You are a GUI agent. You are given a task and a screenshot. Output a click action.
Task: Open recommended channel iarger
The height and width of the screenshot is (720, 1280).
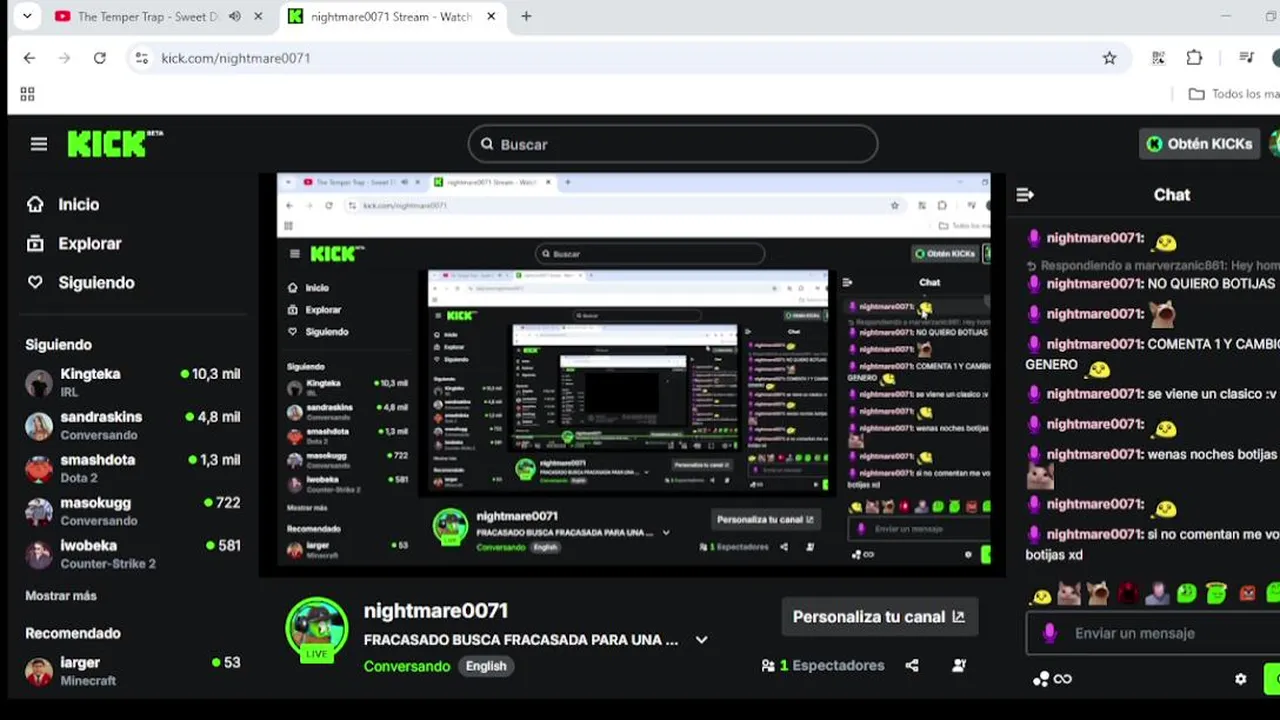[133, 671]
